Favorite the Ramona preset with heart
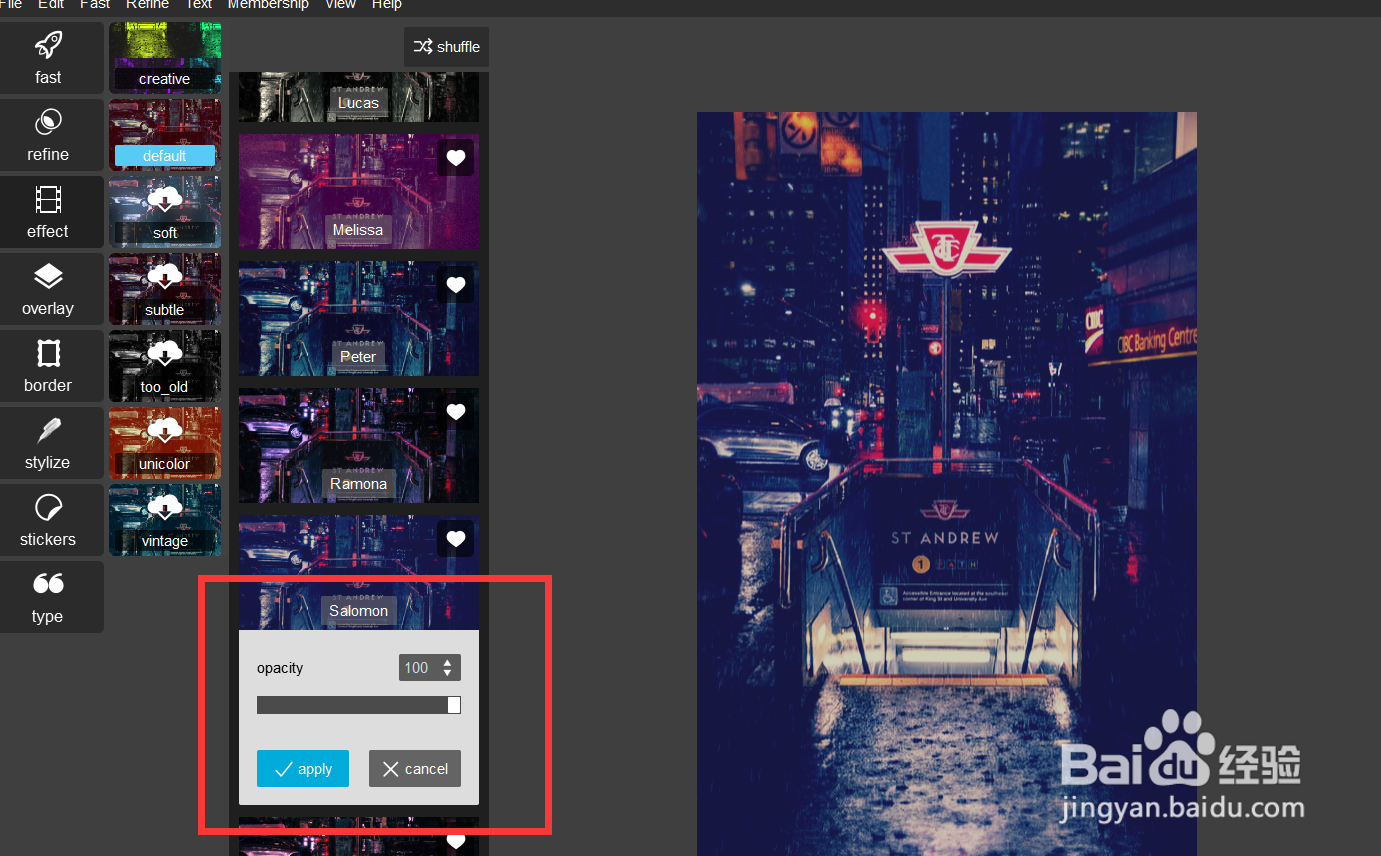1381x856 pixels. click(x=456, y=412)
